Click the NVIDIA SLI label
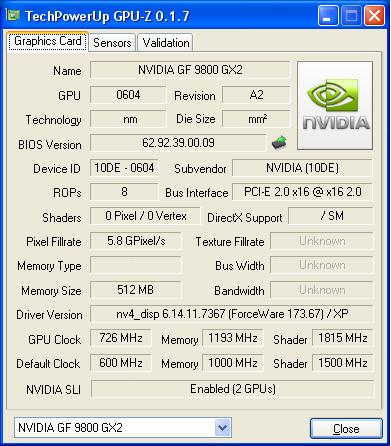 tap(53, 390)
